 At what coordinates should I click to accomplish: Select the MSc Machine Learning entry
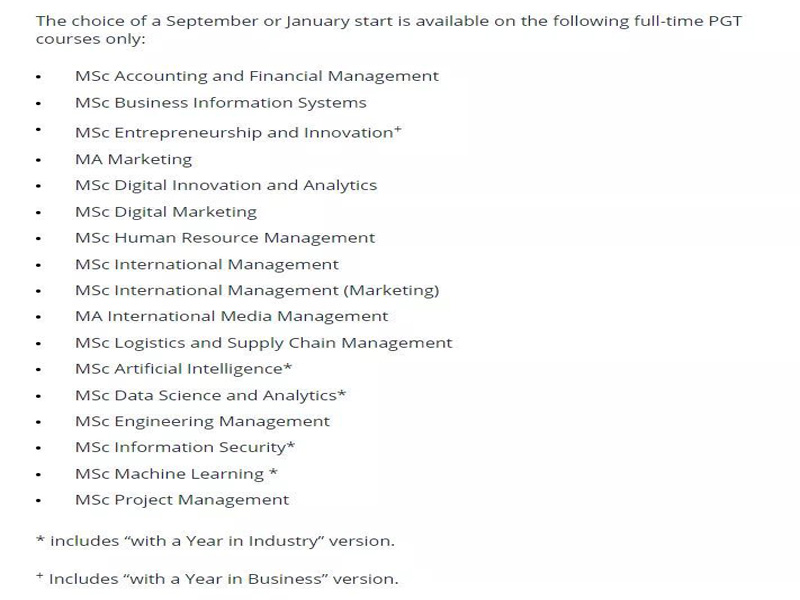point(176,474)
